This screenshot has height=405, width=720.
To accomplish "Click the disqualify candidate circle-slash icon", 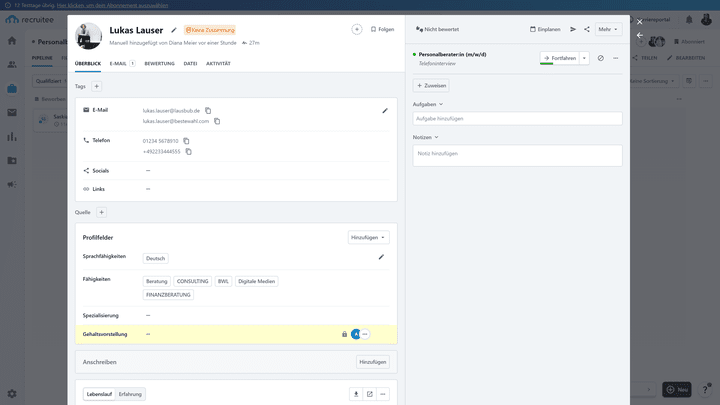I will coord(600,58).
